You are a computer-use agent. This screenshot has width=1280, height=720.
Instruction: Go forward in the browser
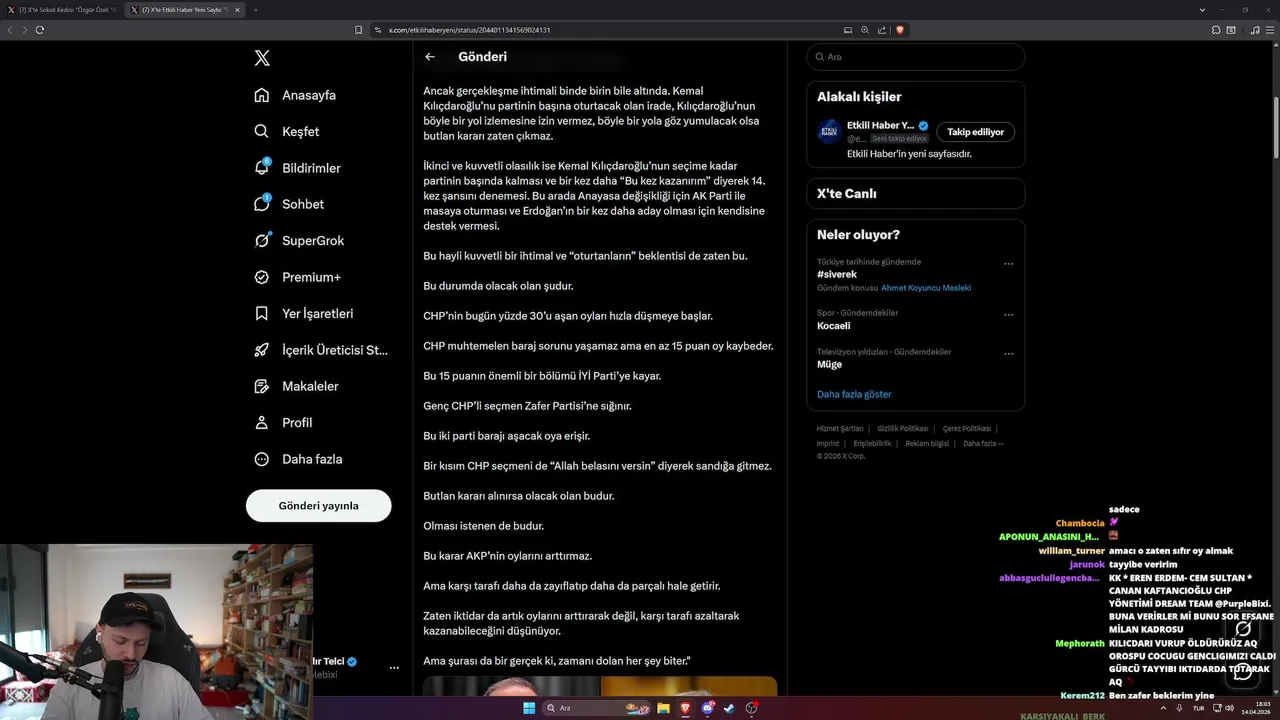click(x=24, y=30)
